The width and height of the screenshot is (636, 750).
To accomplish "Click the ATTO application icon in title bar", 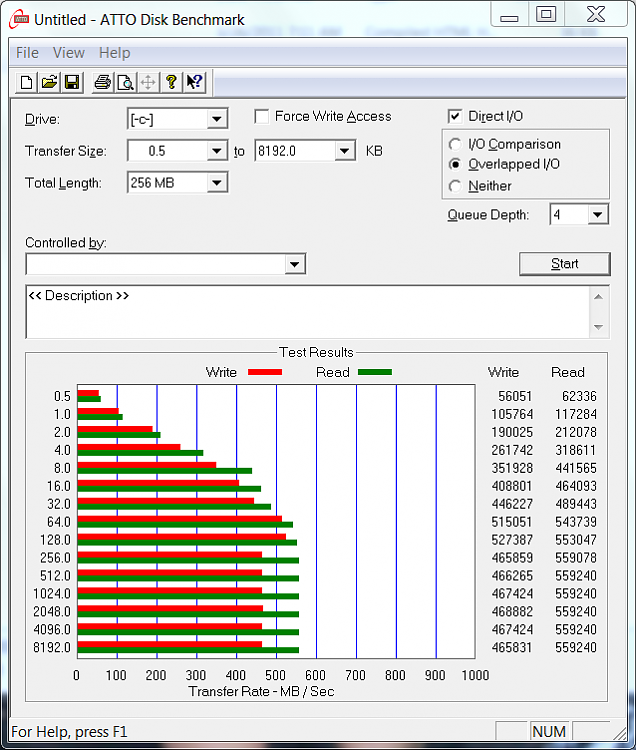I will [19, 19].
